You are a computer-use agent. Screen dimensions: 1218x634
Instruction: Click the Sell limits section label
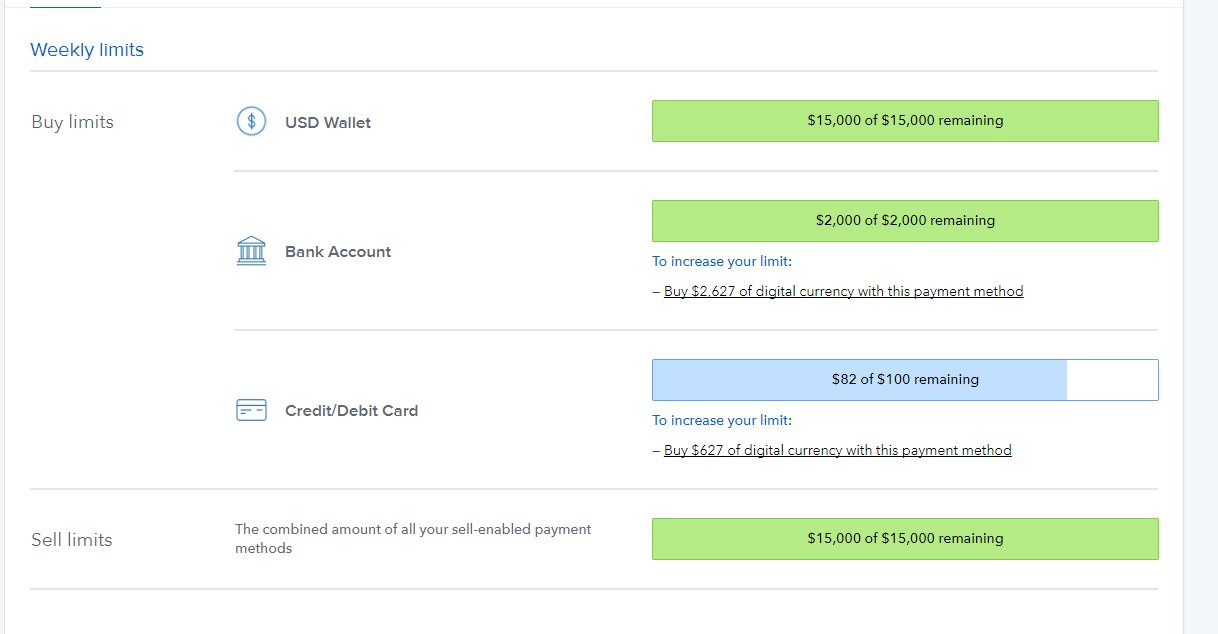72,540
